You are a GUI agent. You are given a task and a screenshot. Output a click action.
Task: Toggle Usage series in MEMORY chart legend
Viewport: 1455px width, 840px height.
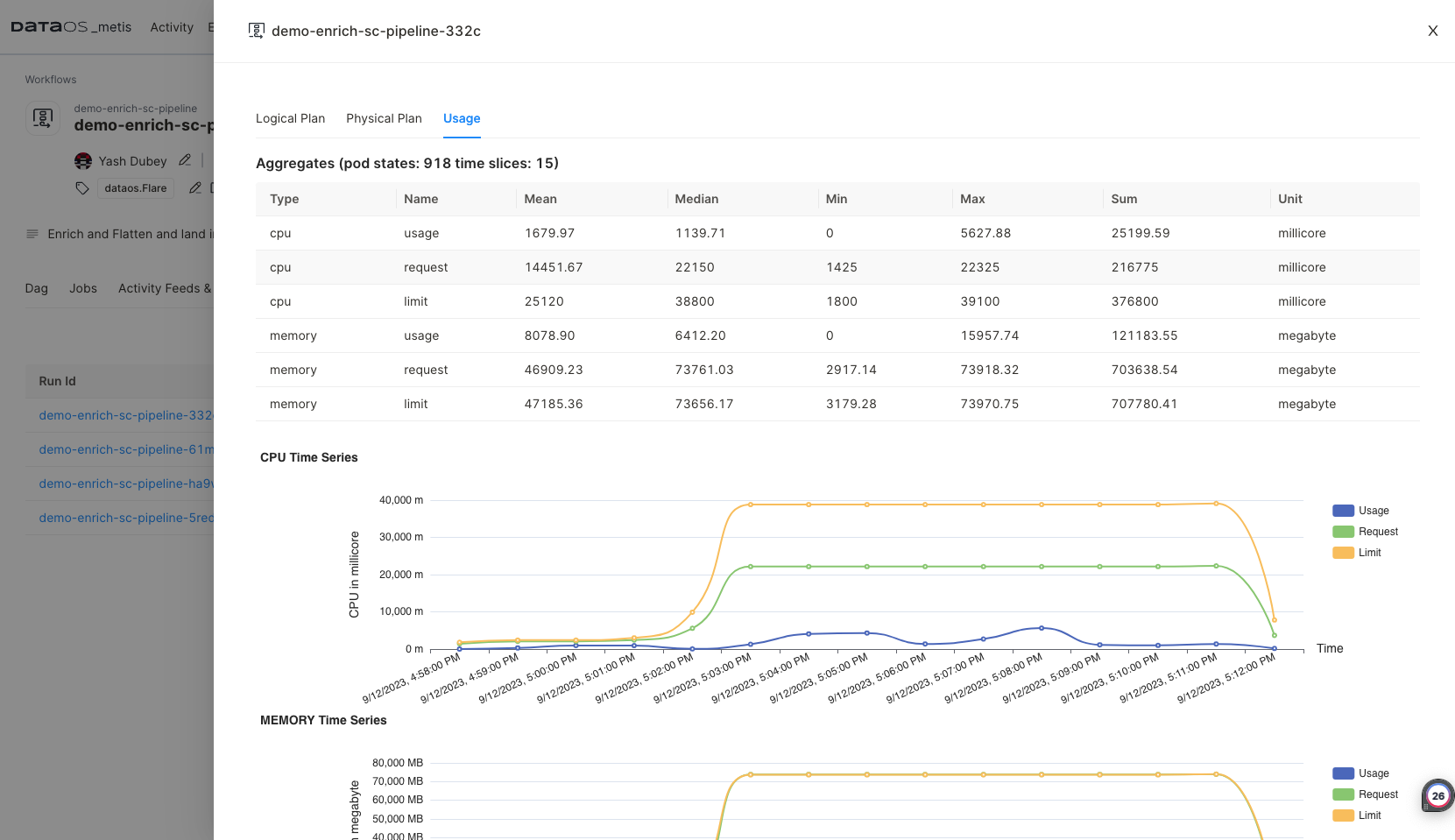(x=1360, y=773)
